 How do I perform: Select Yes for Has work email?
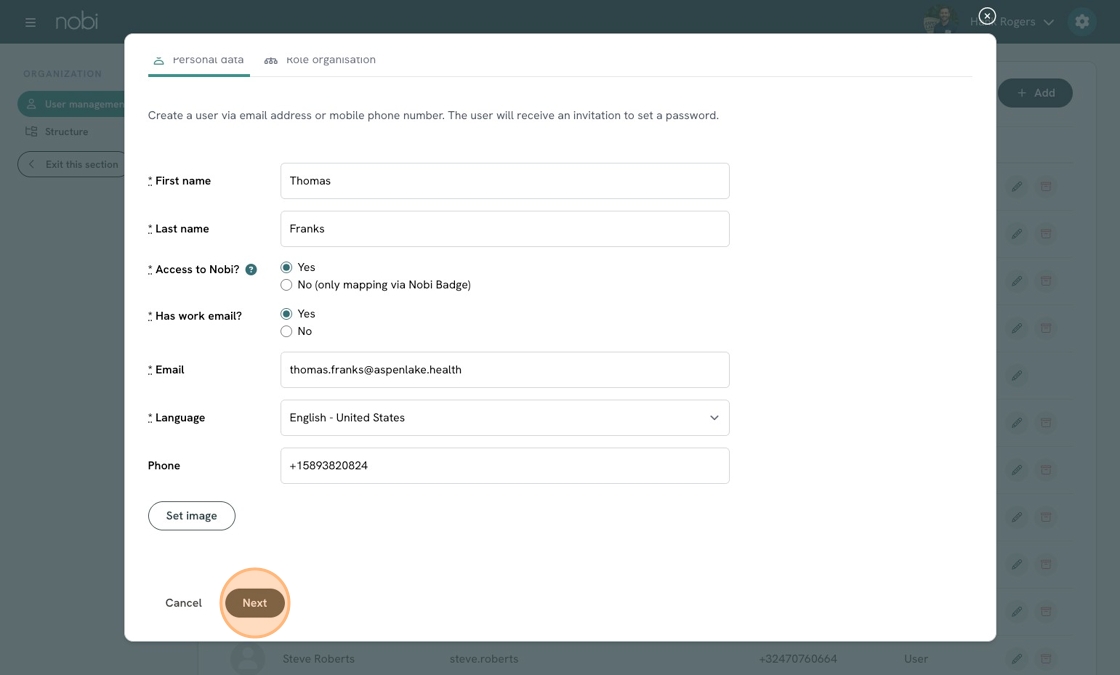(287, 314)
